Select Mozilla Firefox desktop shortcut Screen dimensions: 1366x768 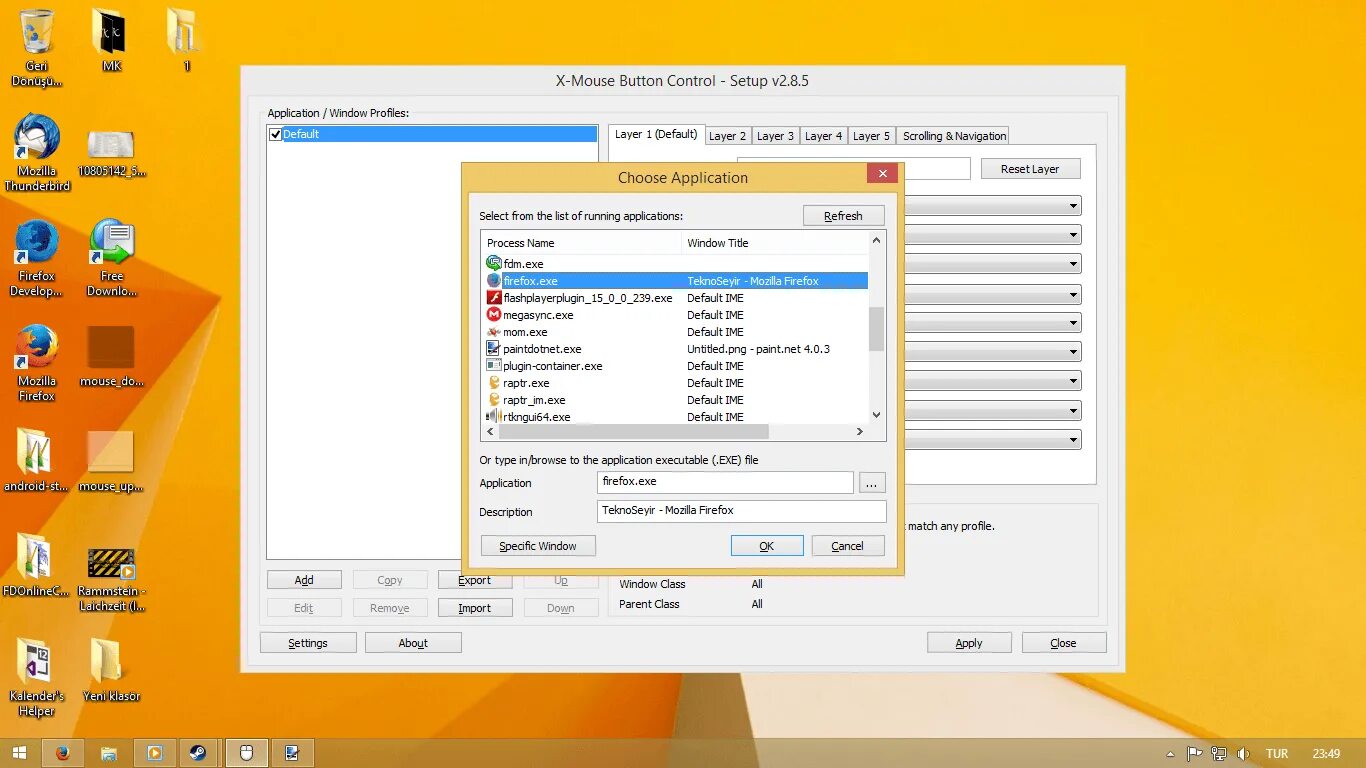point(37,363)
